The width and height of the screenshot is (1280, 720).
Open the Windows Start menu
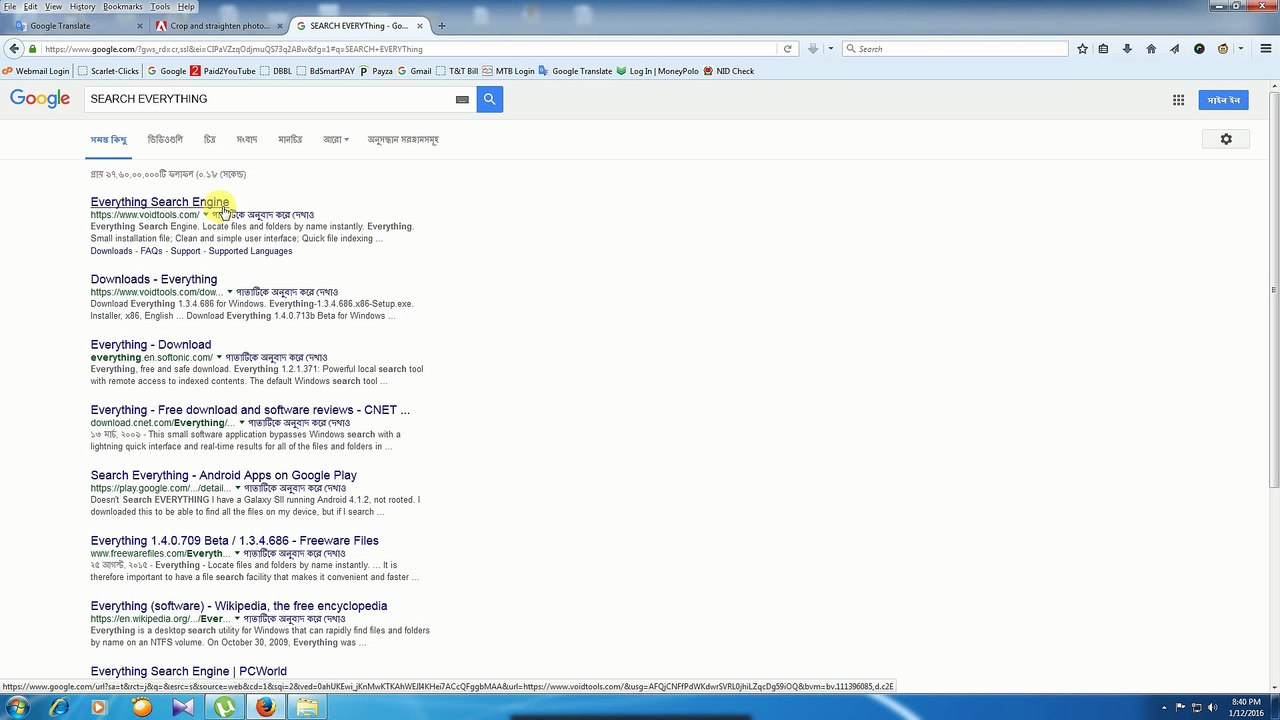tap(17, 708)
